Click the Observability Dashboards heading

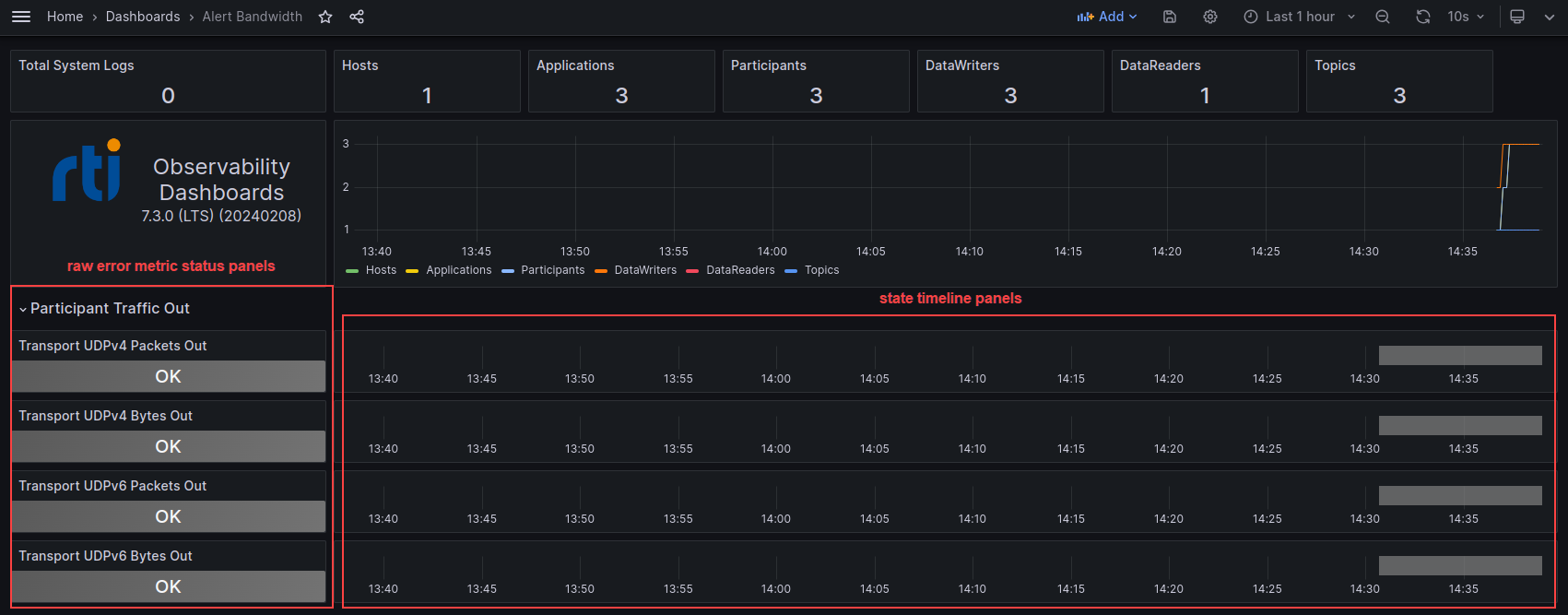[x=221, y=180]
